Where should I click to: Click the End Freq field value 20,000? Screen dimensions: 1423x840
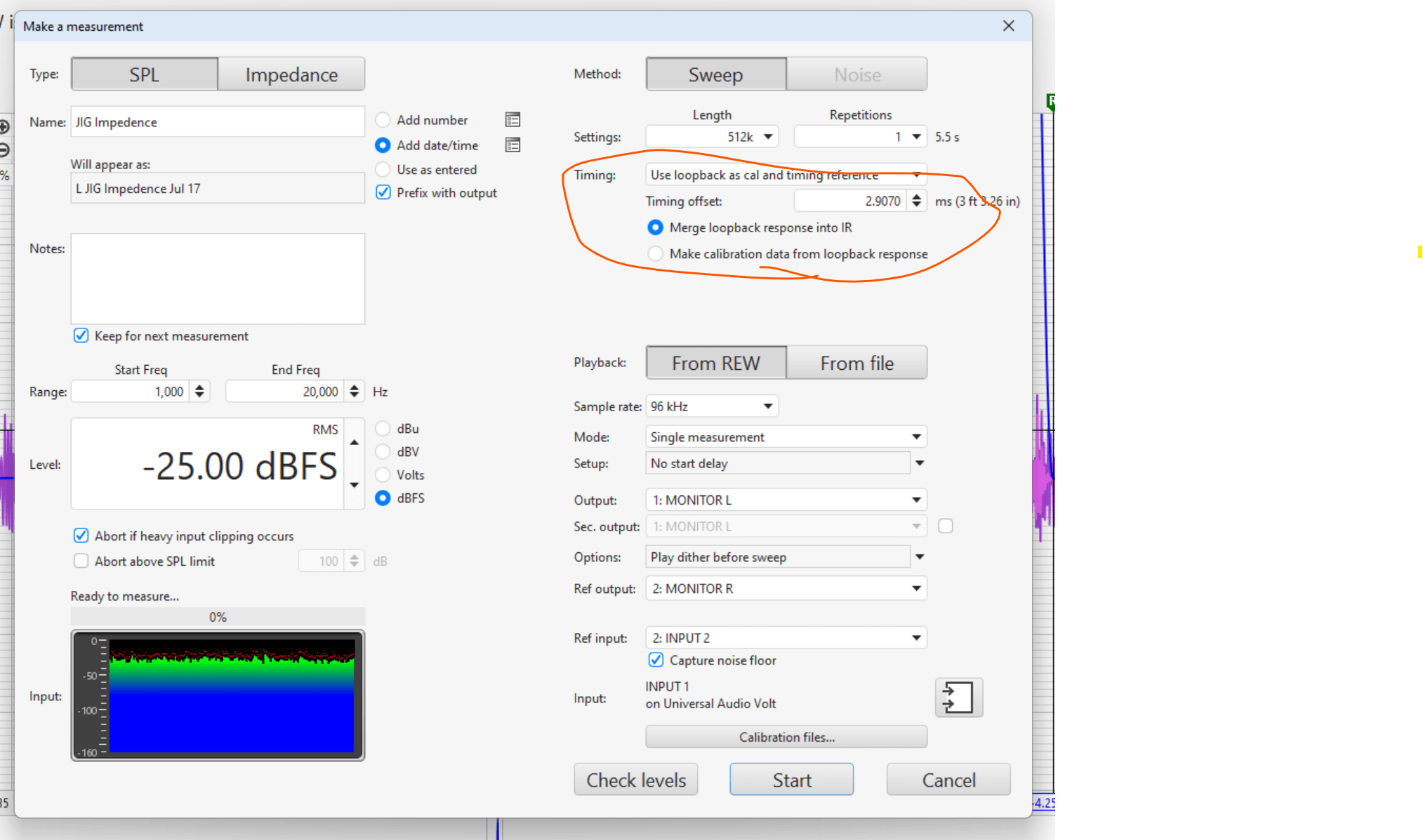[285, 392]
